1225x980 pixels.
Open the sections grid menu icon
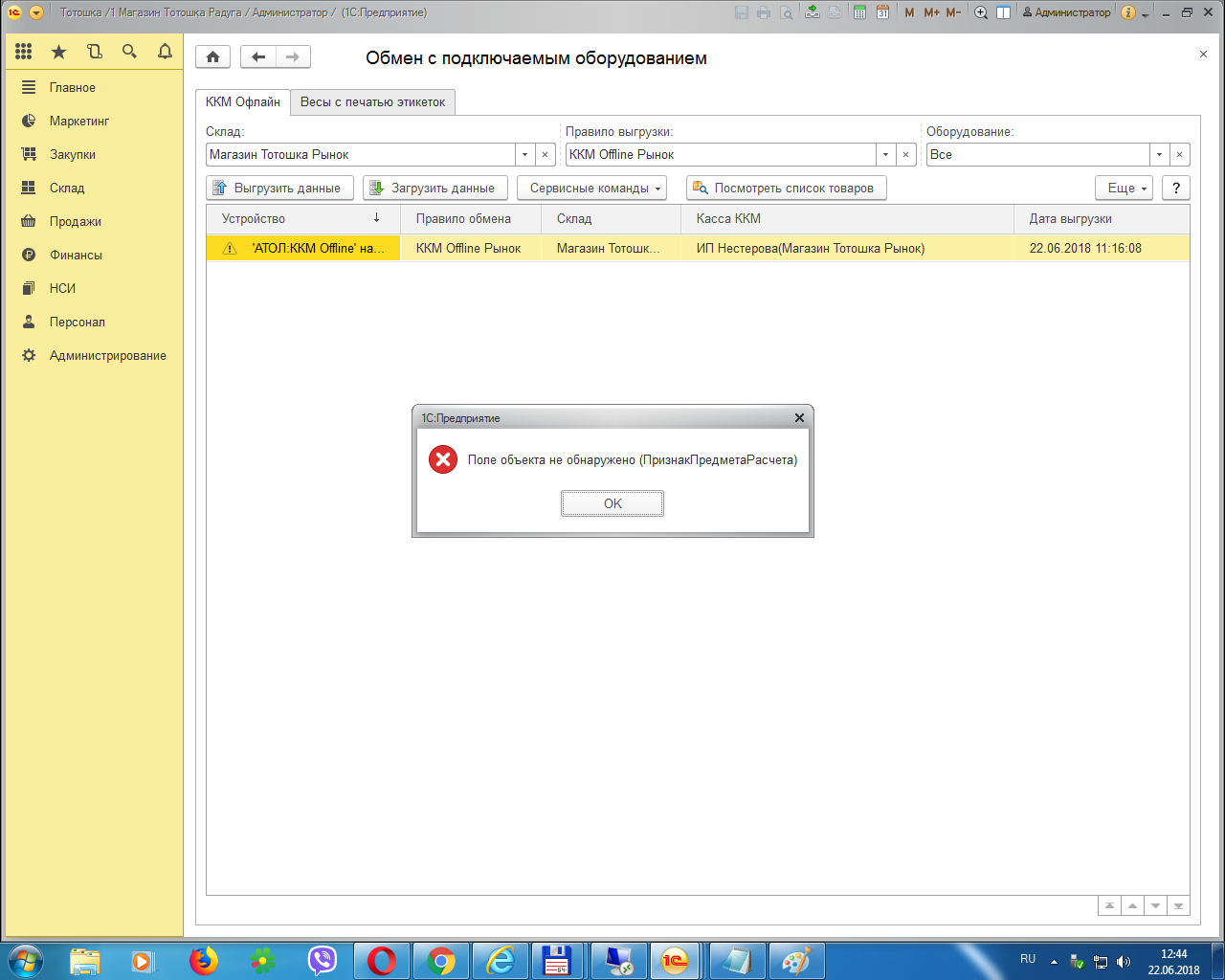(x=24, y=52)
